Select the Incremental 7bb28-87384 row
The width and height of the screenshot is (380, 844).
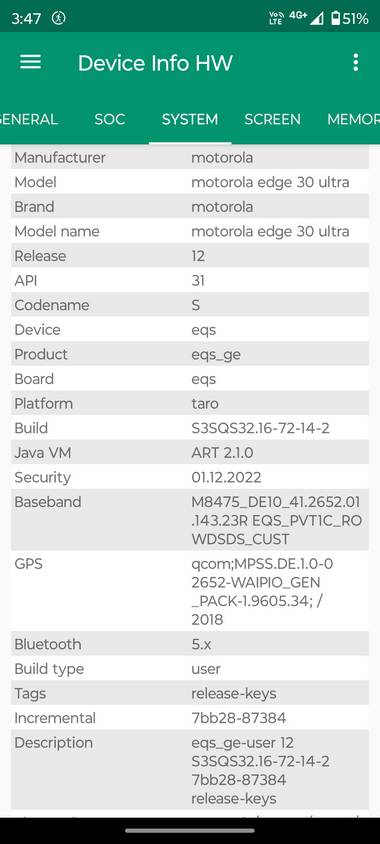pyautogui.click(x=190, y=718)
